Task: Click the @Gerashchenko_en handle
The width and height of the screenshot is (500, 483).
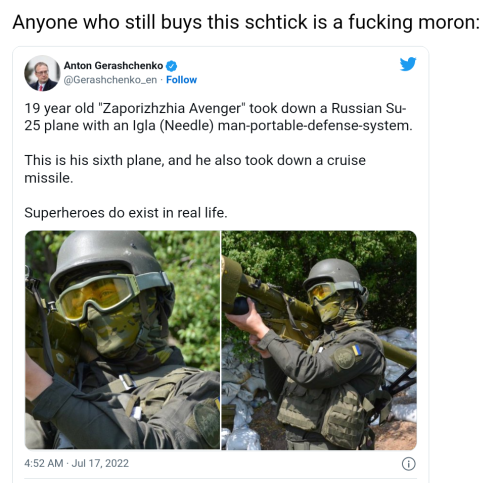Action: point(110,80)
